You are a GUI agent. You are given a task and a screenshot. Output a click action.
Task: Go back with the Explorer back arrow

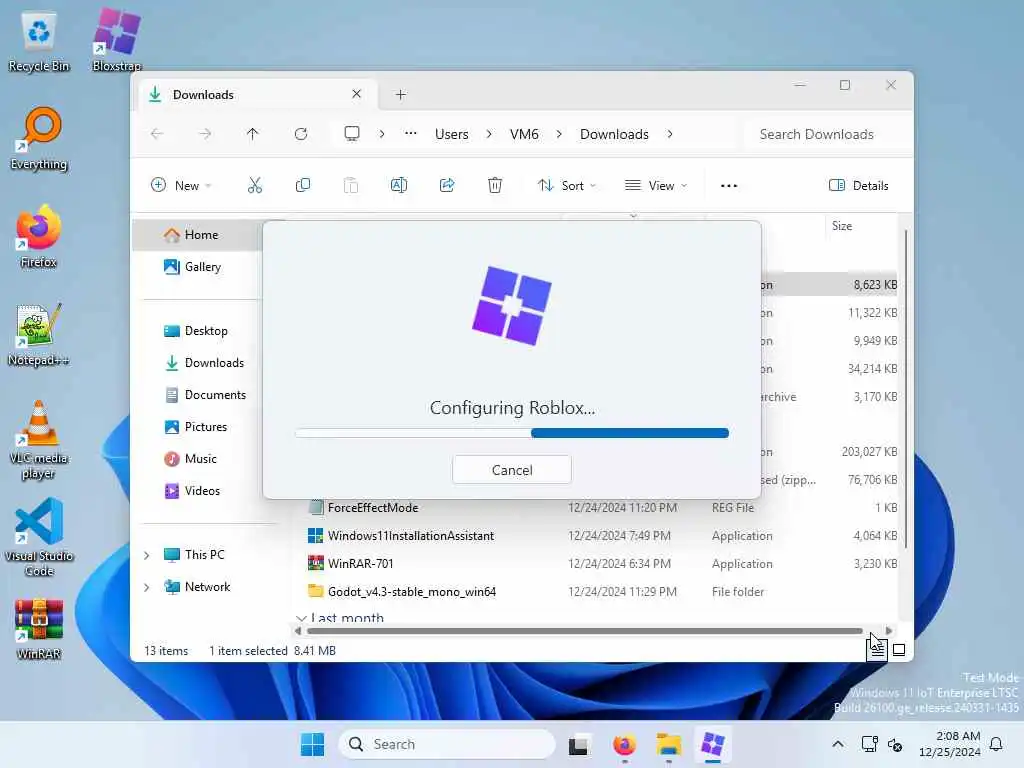point(157,134)
